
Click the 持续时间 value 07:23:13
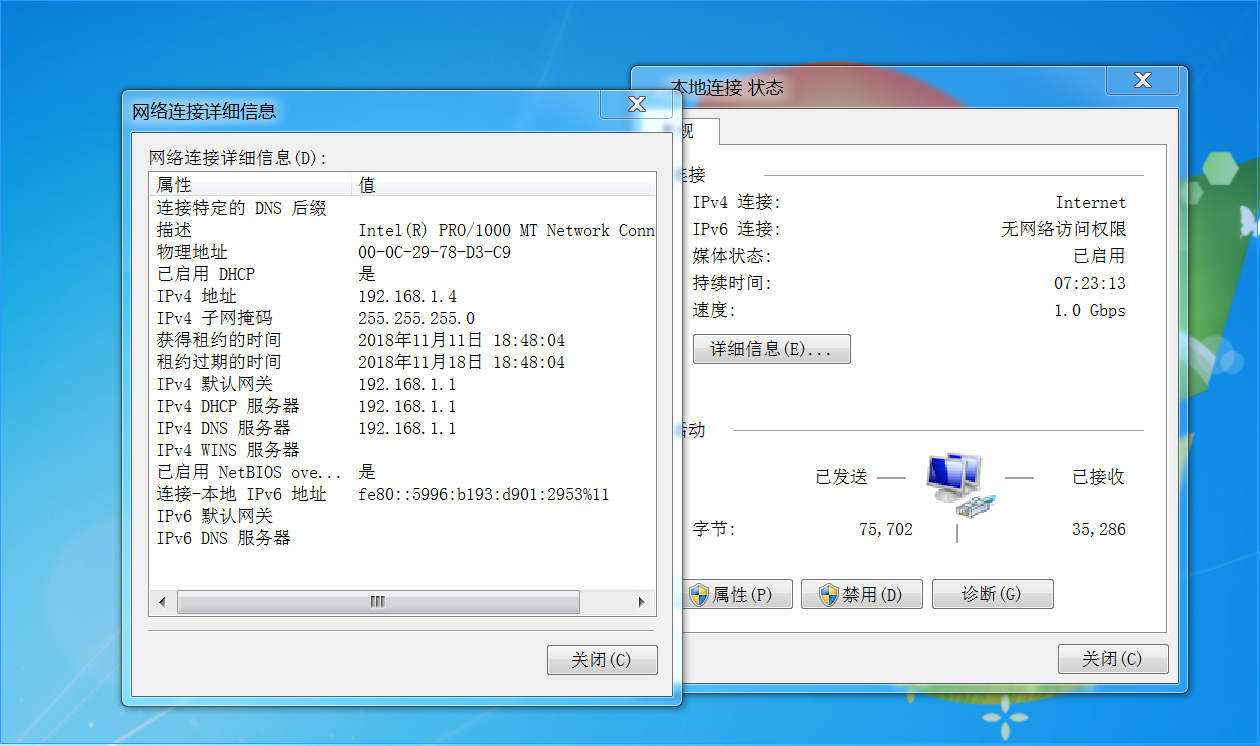click(x=1089, y=283)
